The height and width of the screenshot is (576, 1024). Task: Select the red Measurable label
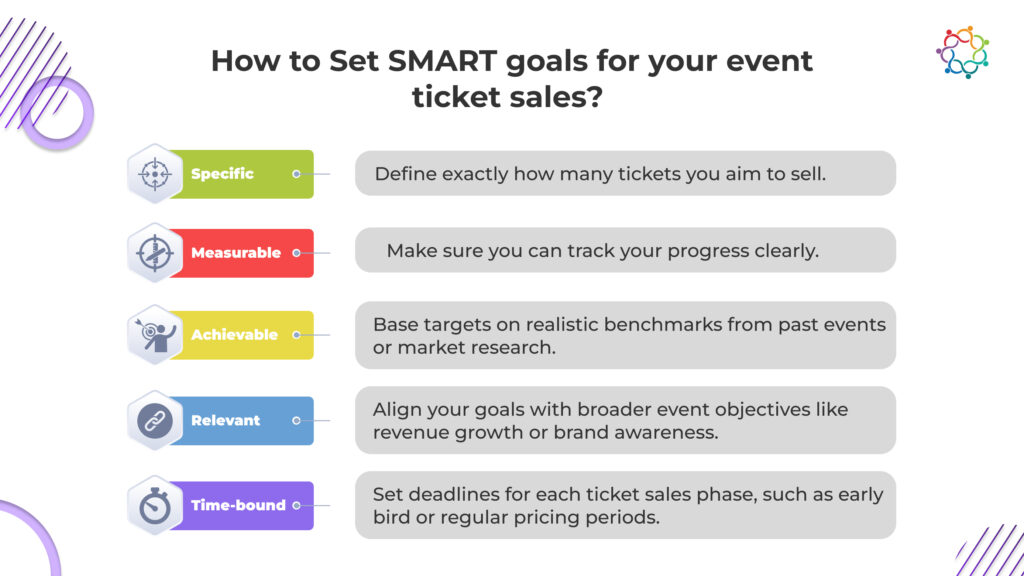pos(242,253)
